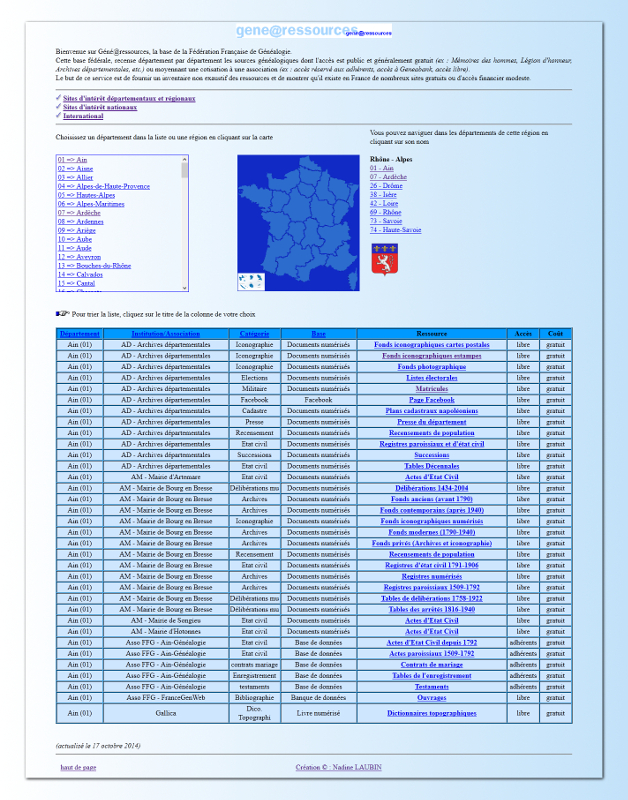Open 69 - Rhône in Rhône-Alpes list
Viewport: 628px width, 800px height.
click(386, 212)
